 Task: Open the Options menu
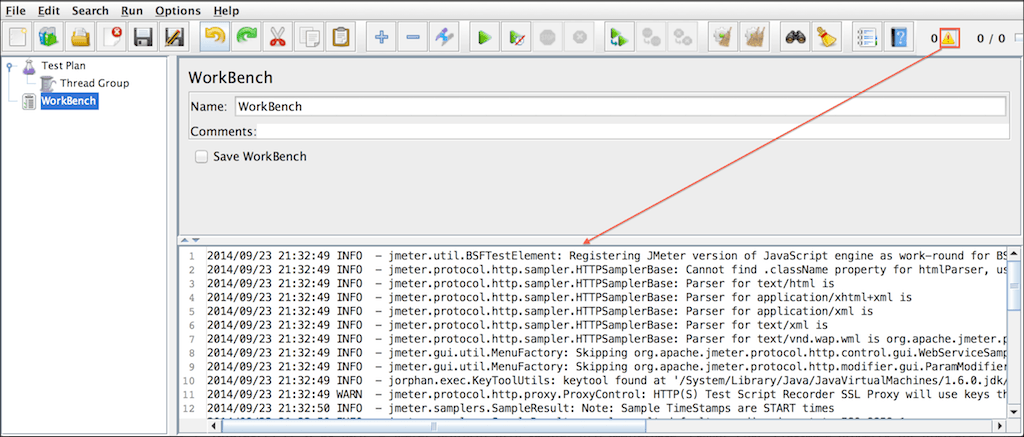[x=177, y=10]
